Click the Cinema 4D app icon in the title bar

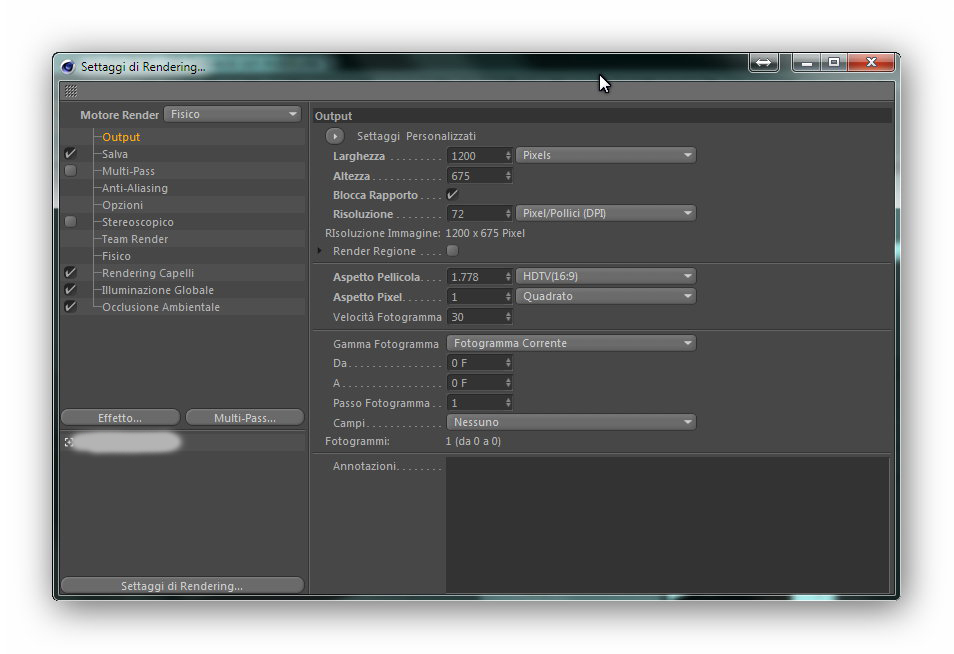(68, 66)
